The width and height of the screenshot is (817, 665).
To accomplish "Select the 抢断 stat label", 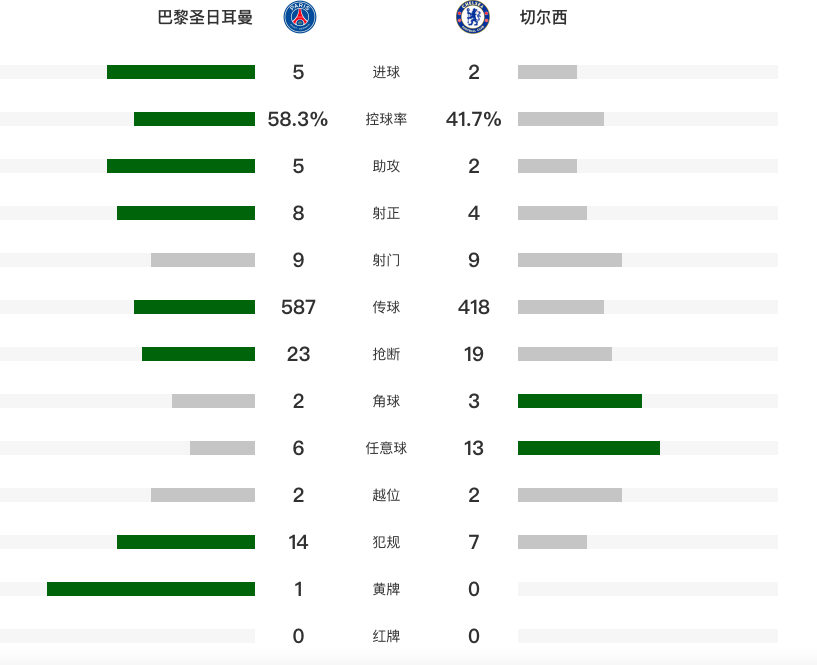I will [x=386, y=354].
